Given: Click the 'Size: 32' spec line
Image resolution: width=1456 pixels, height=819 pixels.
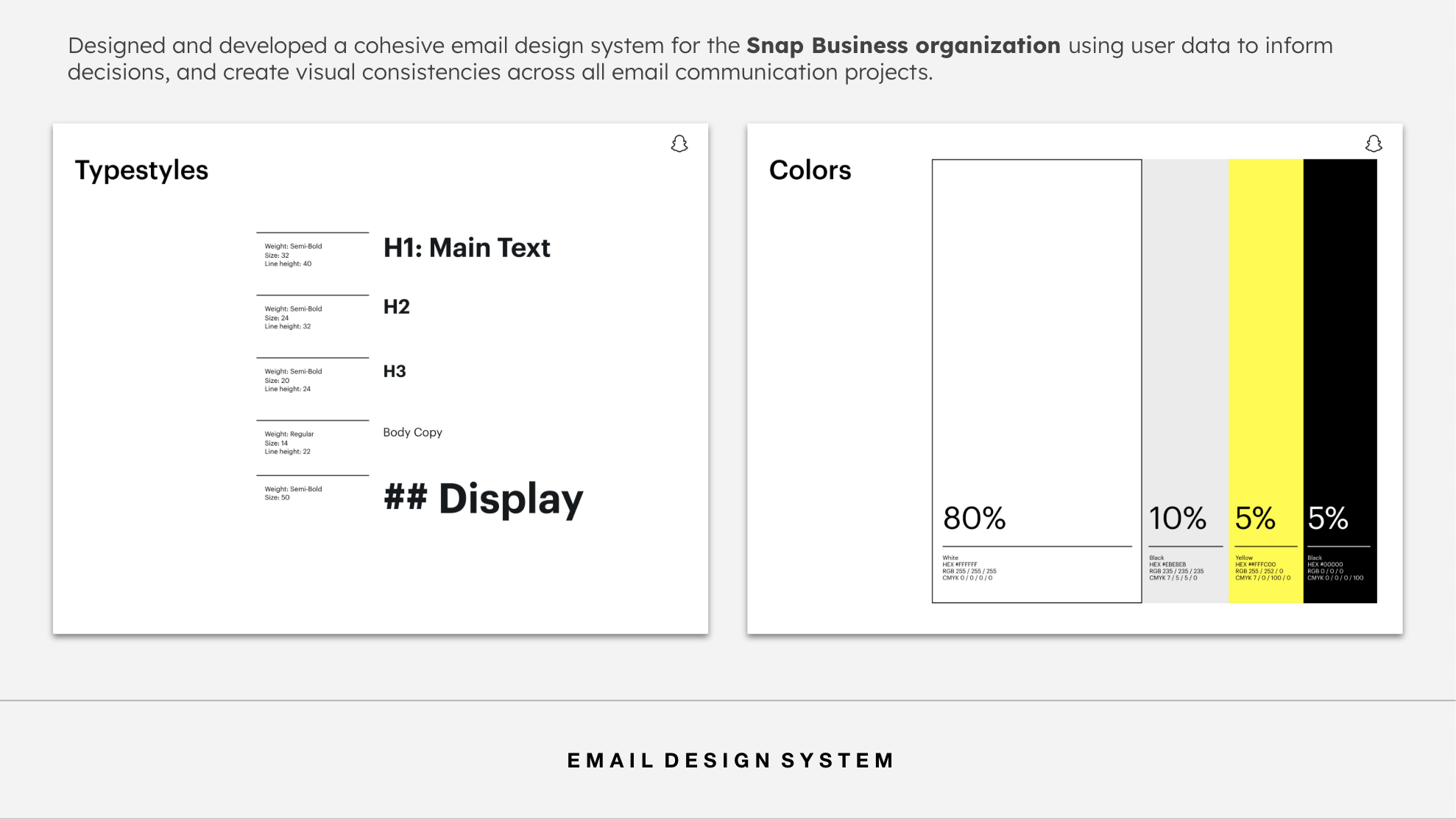Looking at the screenshot, I should 277,256.
